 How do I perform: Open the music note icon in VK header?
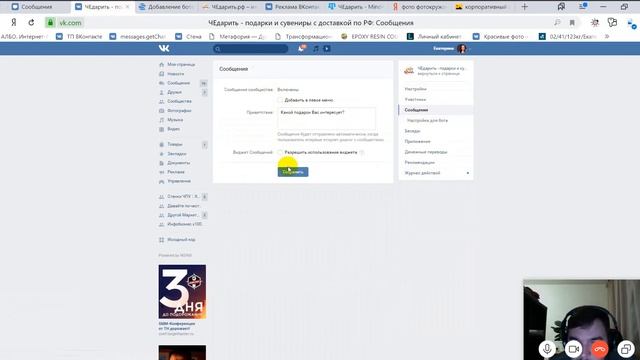[316, 49]
